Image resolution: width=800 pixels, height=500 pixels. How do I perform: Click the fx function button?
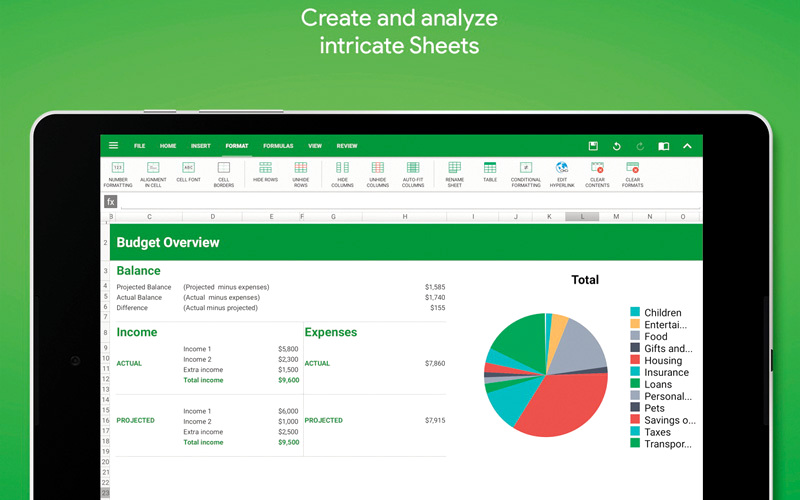tap(111, 202)
